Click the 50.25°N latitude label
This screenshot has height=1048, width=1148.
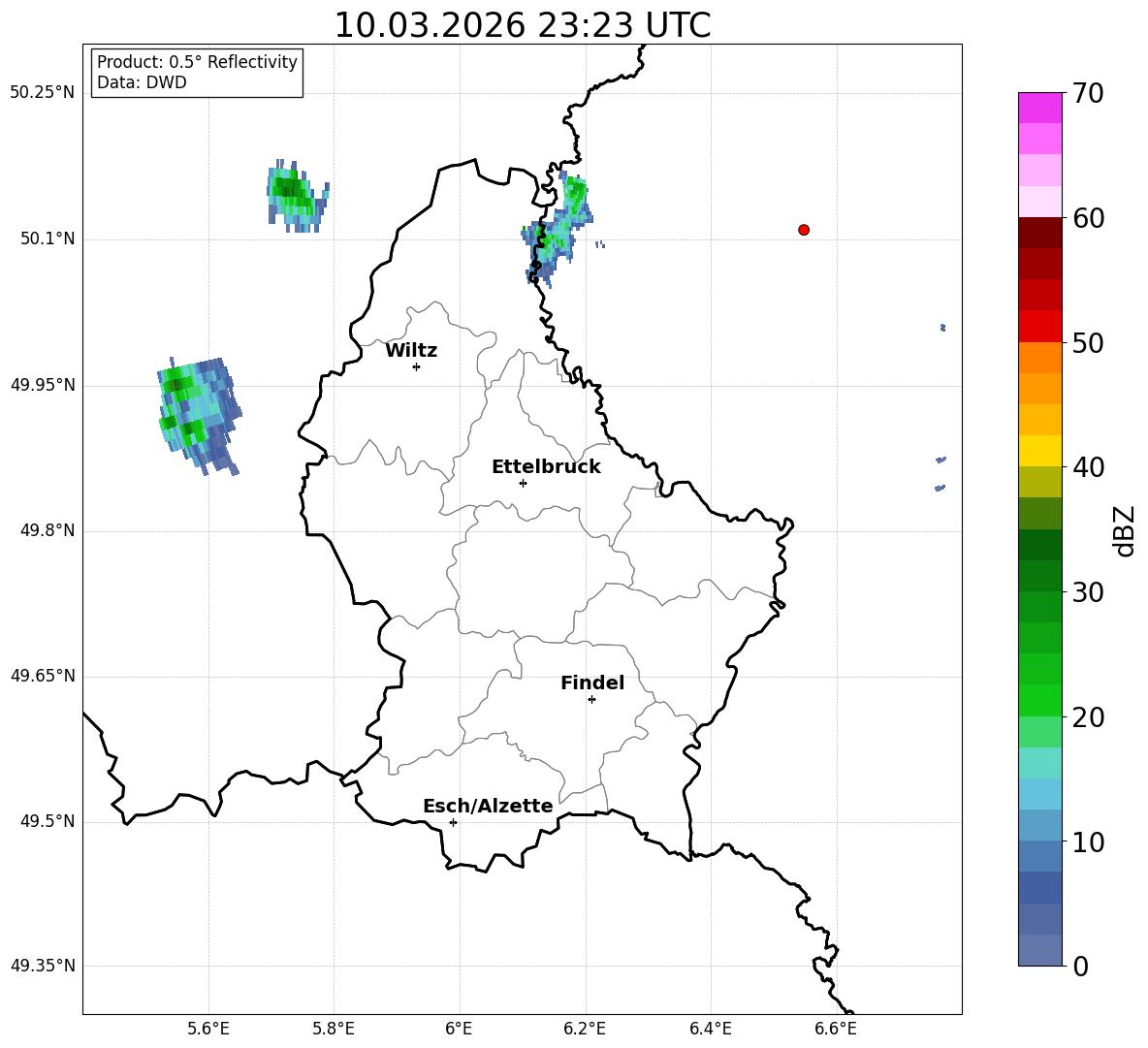click(43, 93)
